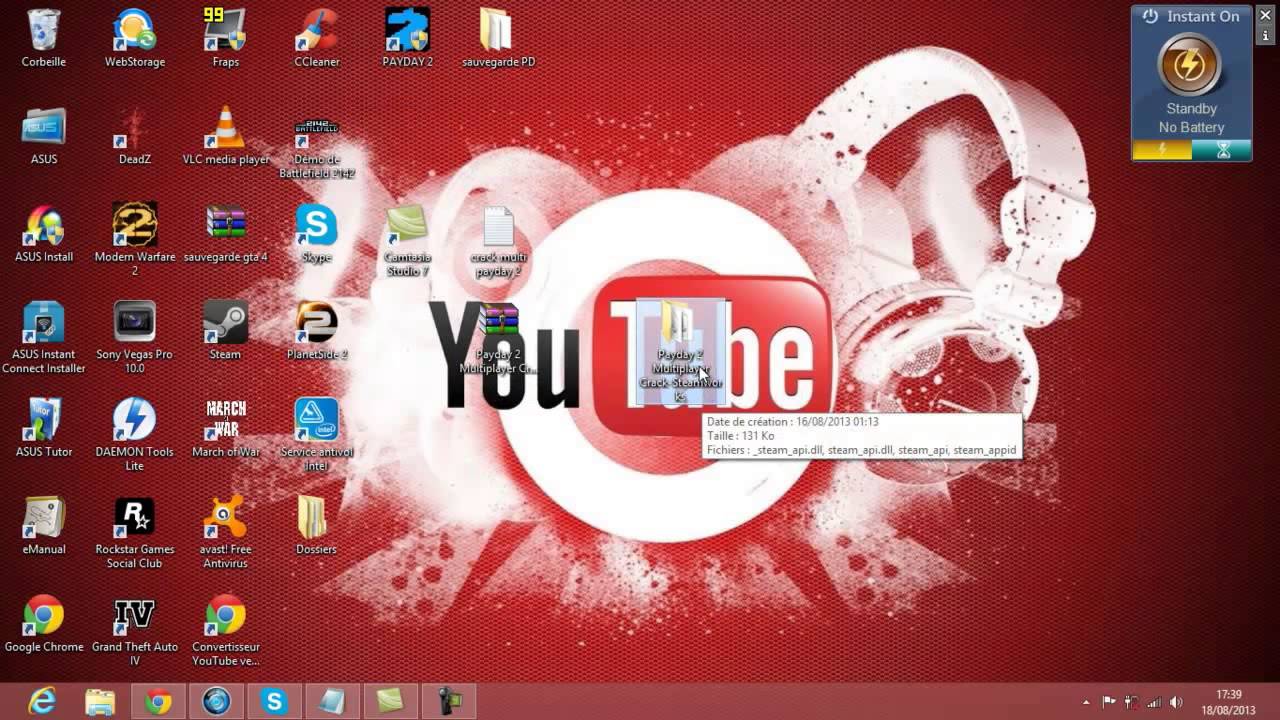Switch to the teal hourglass mode tab
Viewport: 1280px width, 720px height.
click(x=1222, y=150)
